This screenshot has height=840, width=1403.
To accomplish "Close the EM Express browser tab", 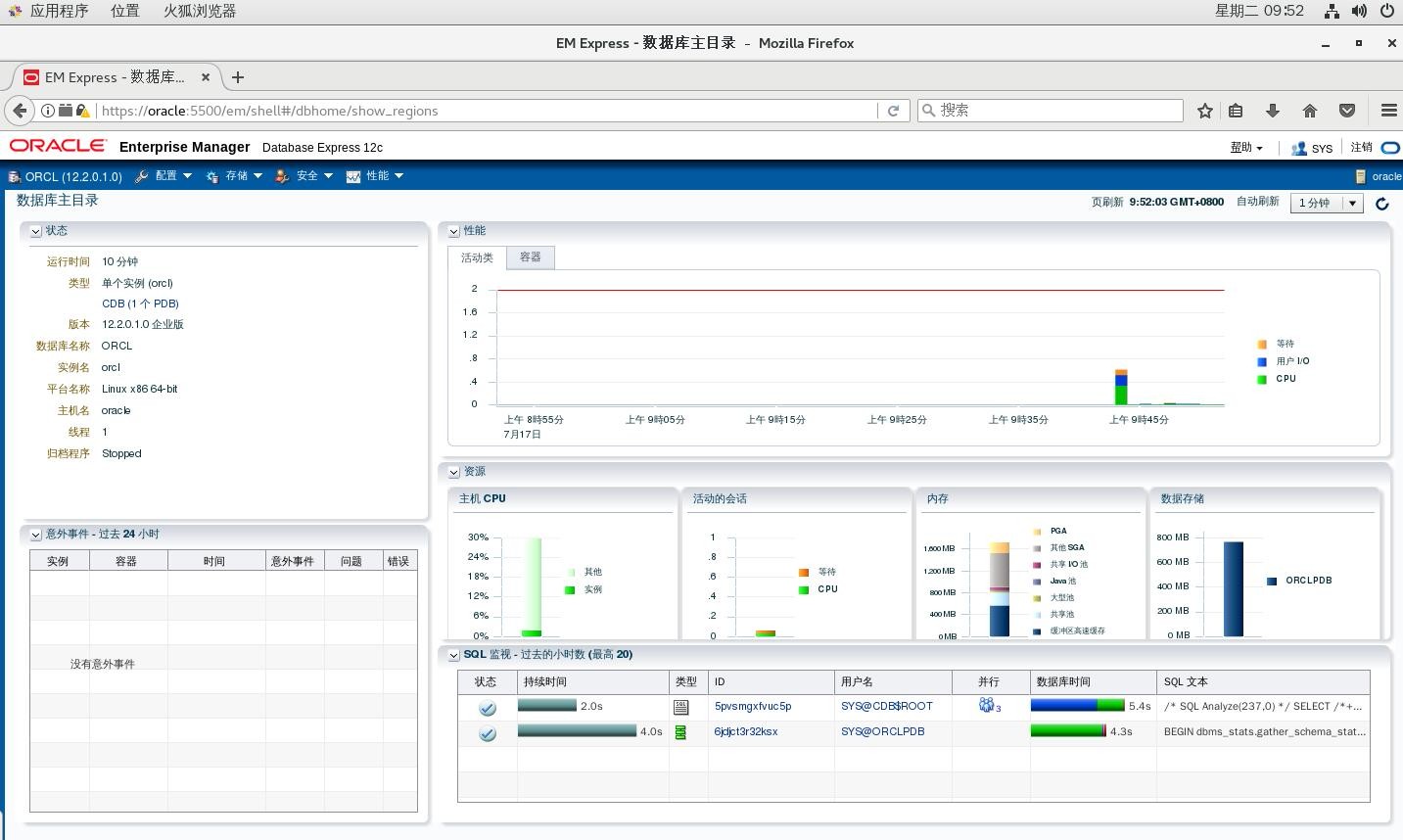I will pos(206,77).
